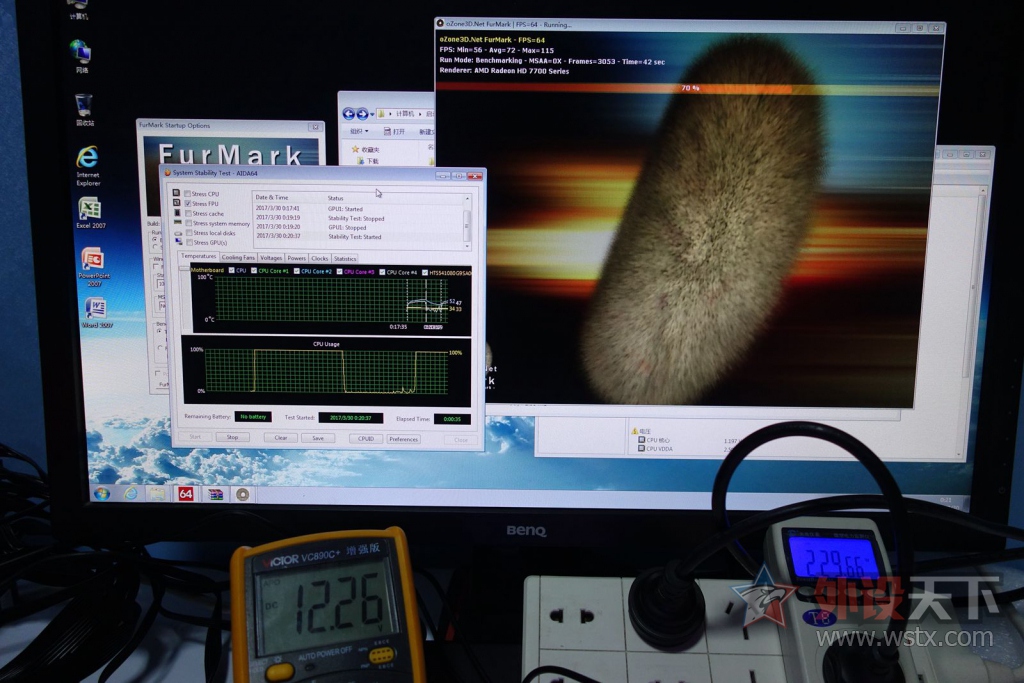Open AIDA64 Preferences button
This screenshot has width=1024, height=683.
[x=404, y=439]
